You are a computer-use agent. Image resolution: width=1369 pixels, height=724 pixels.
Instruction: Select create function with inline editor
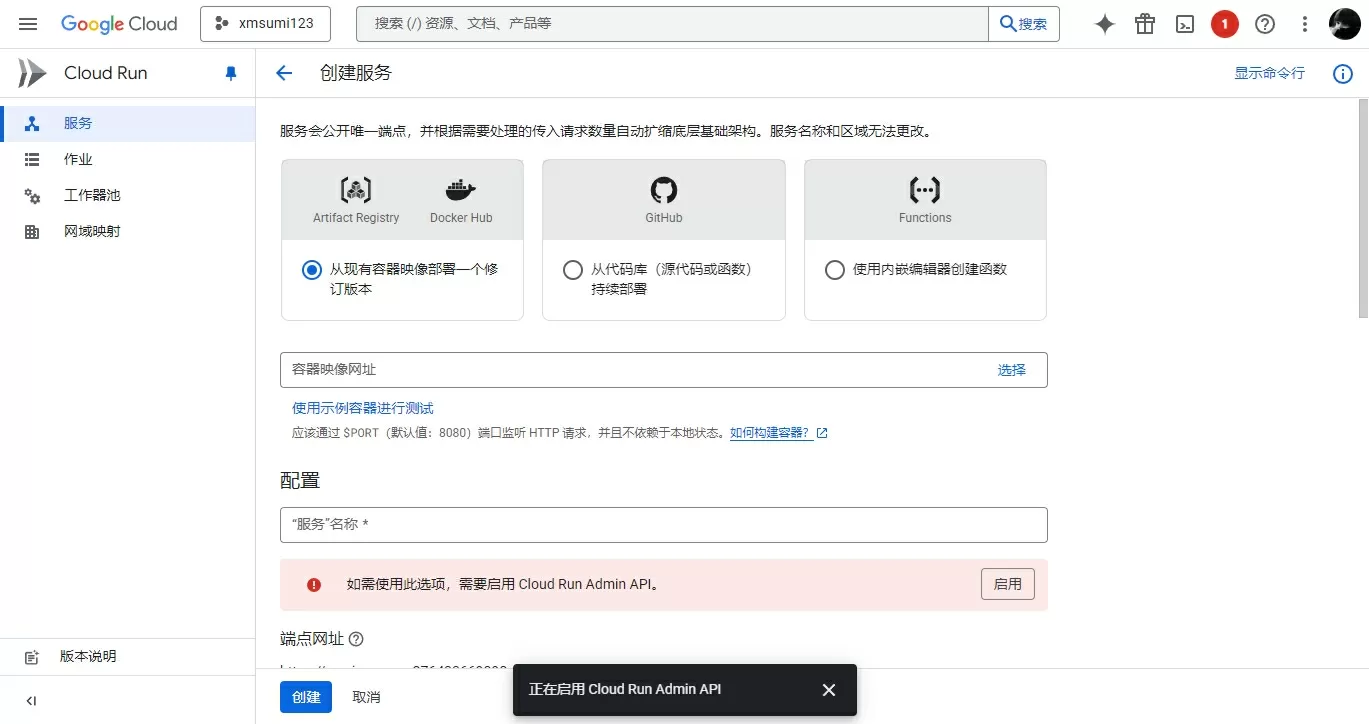(835, 270)
